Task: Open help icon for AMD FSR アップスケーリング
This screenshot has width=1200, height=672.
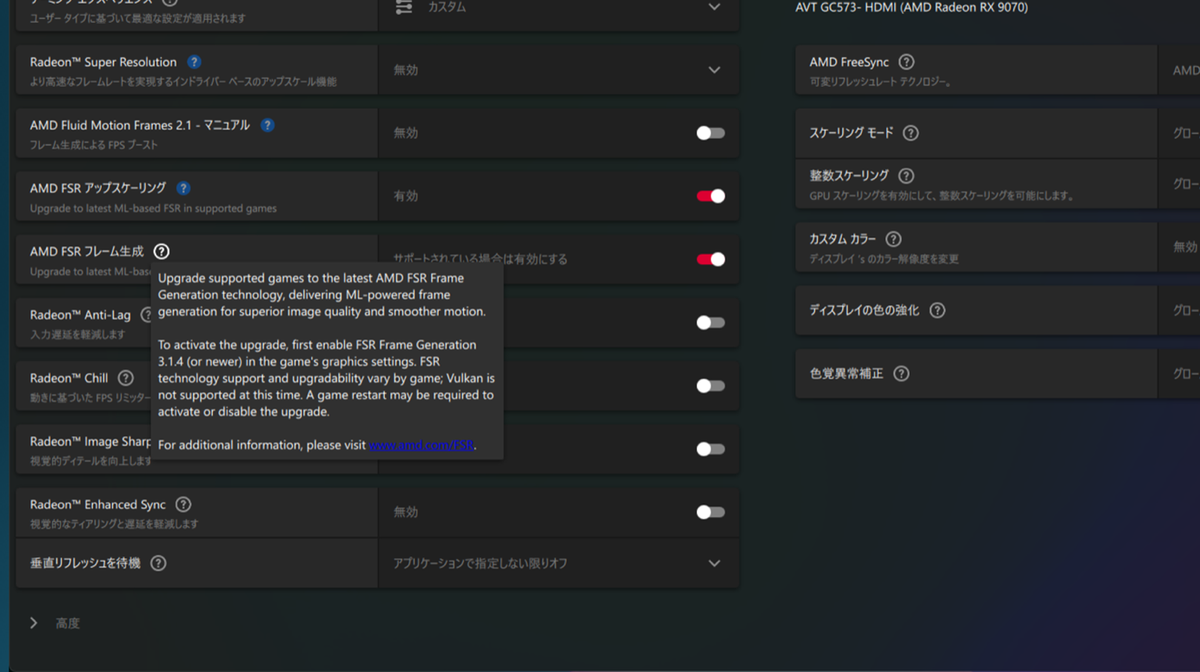Action: click(183, 188)
